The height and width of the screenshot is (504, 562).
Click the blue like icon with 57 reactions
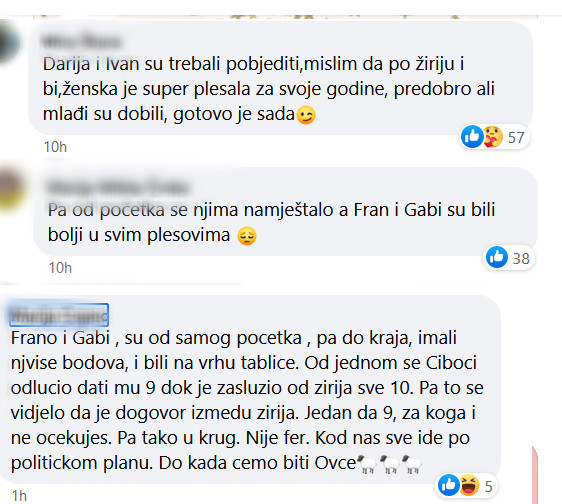472,137
